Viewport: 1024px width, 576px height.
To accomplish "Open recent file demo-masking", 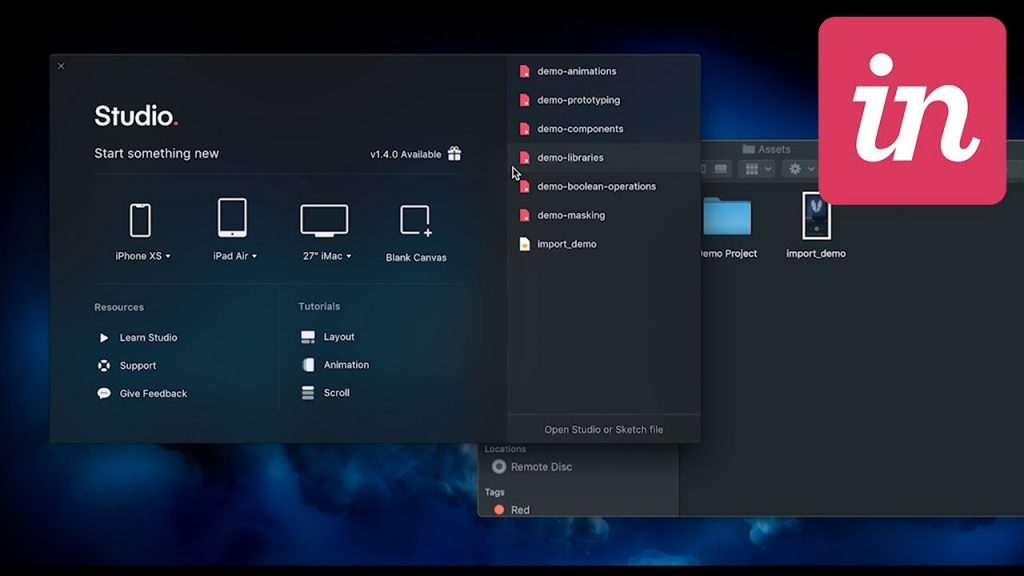I will 603,215.
